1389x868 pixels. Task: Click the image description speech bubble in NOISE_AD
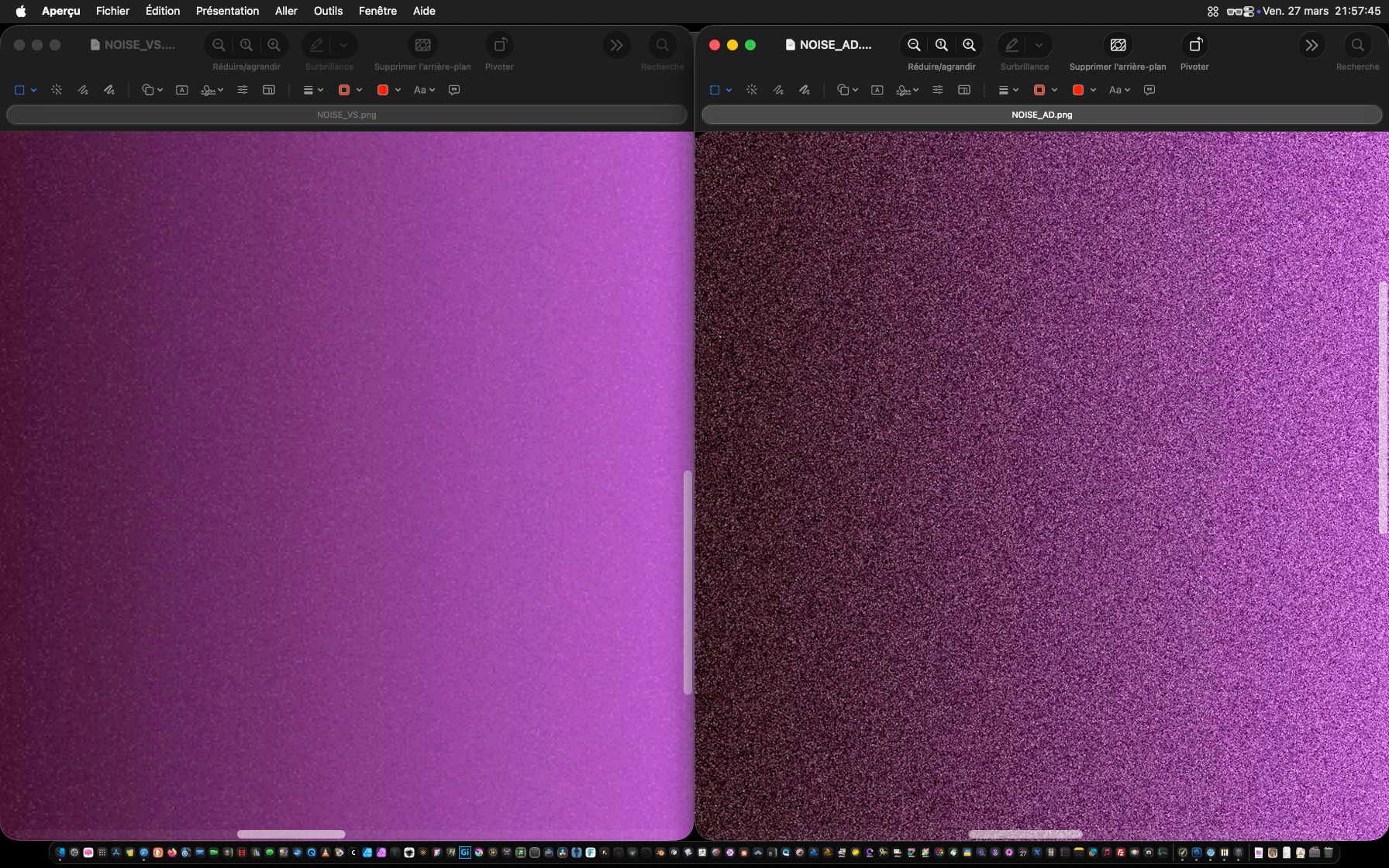tap(1149, 90)
